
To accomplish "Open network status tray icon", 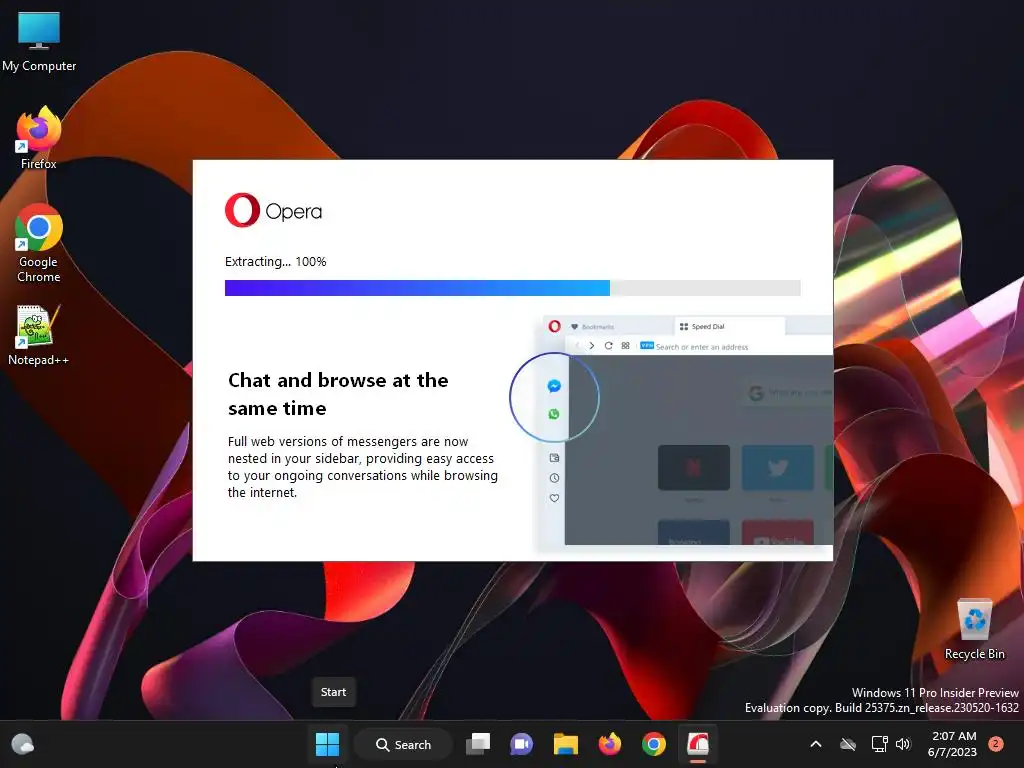I will coord(879,744).
